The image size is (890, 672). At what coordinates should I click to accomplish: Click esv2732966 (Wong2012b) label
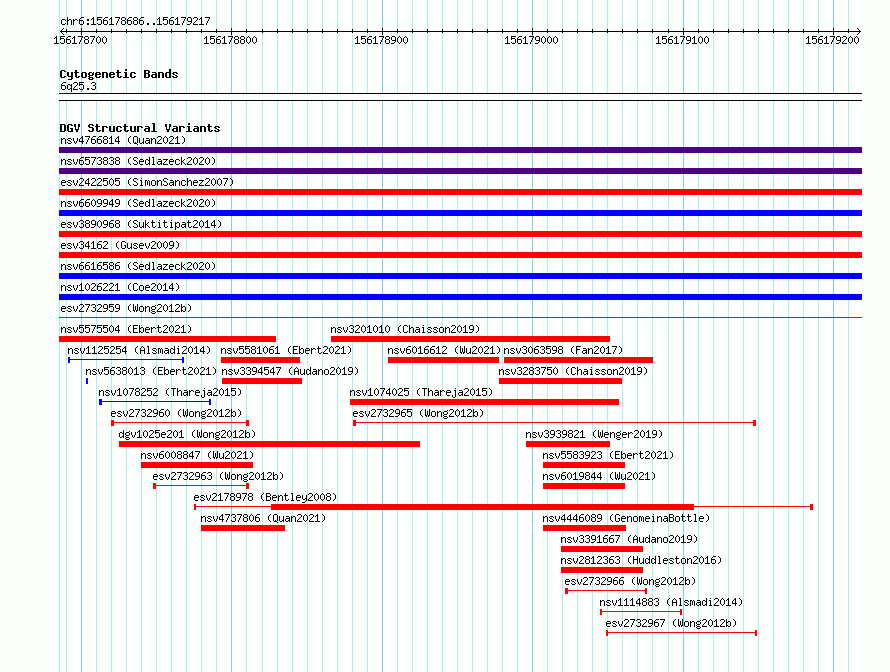[x=630, y=581]
